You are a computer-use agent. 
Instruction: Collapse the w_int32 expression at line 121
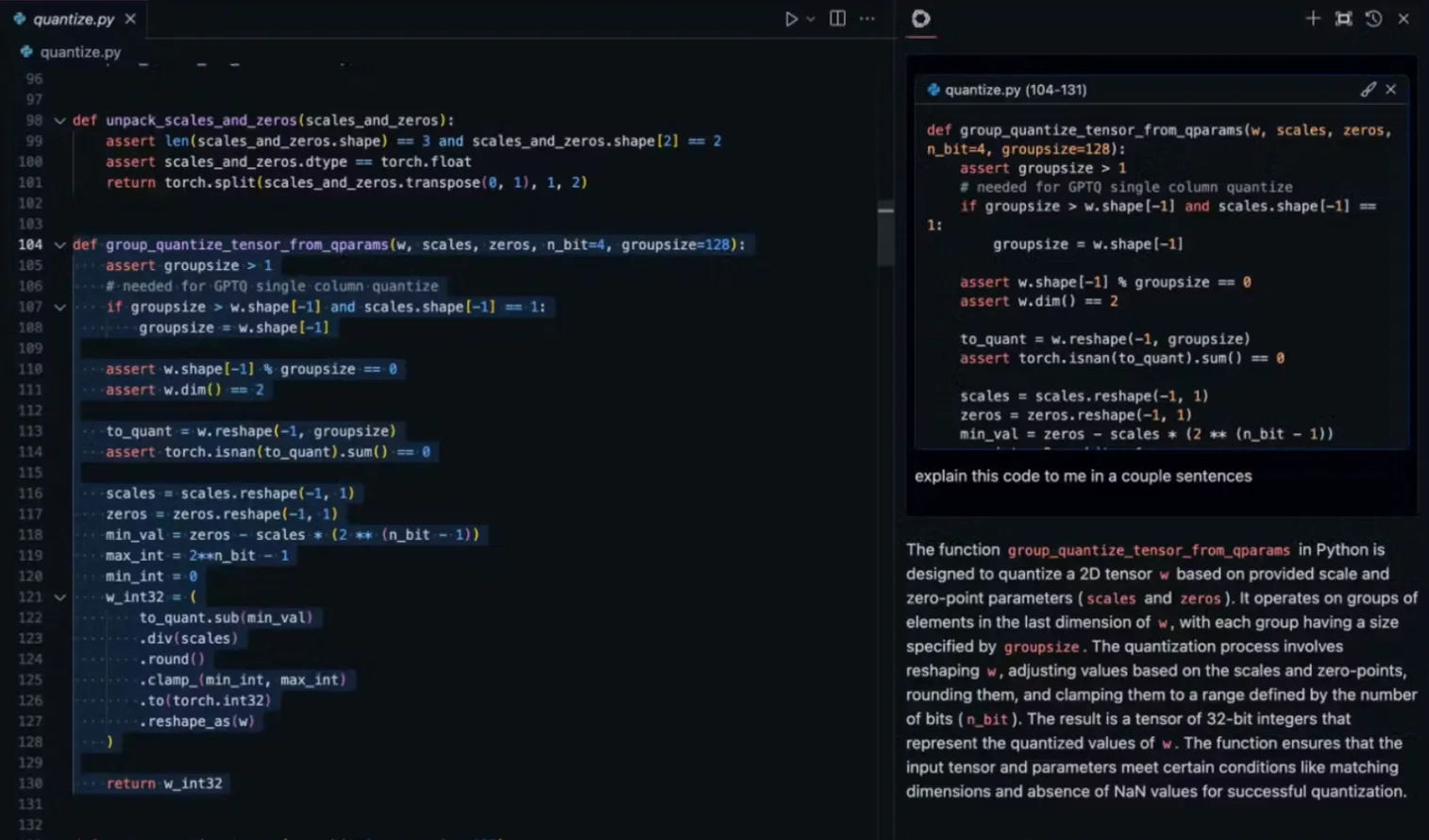(x=59, y=597)
